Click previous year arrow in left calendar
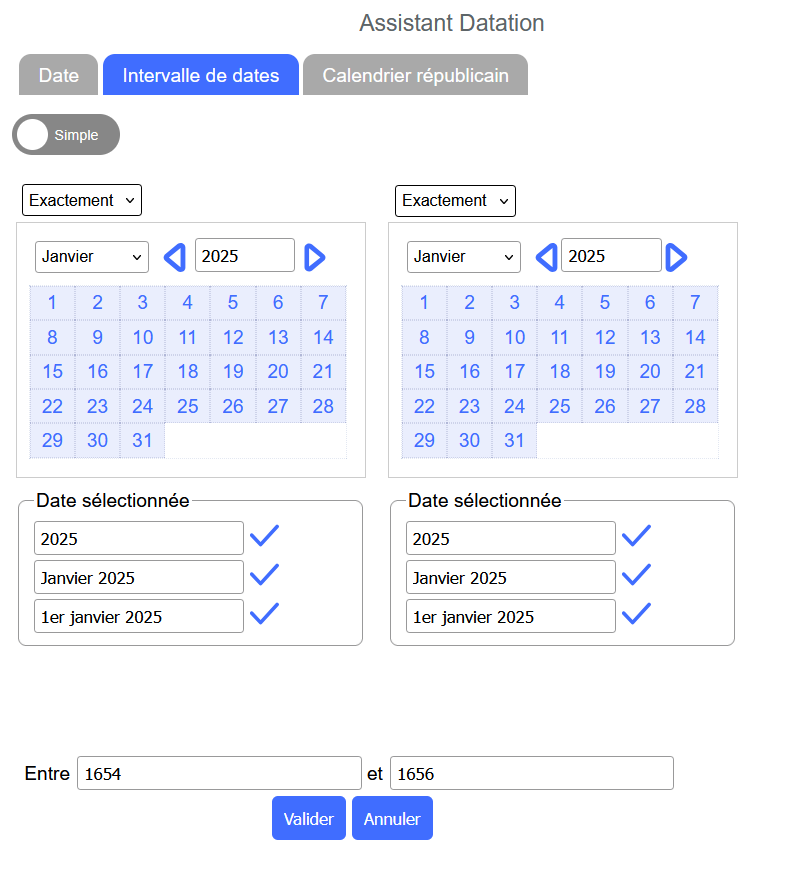Screen dimensions: 807x877 (174, 257)
